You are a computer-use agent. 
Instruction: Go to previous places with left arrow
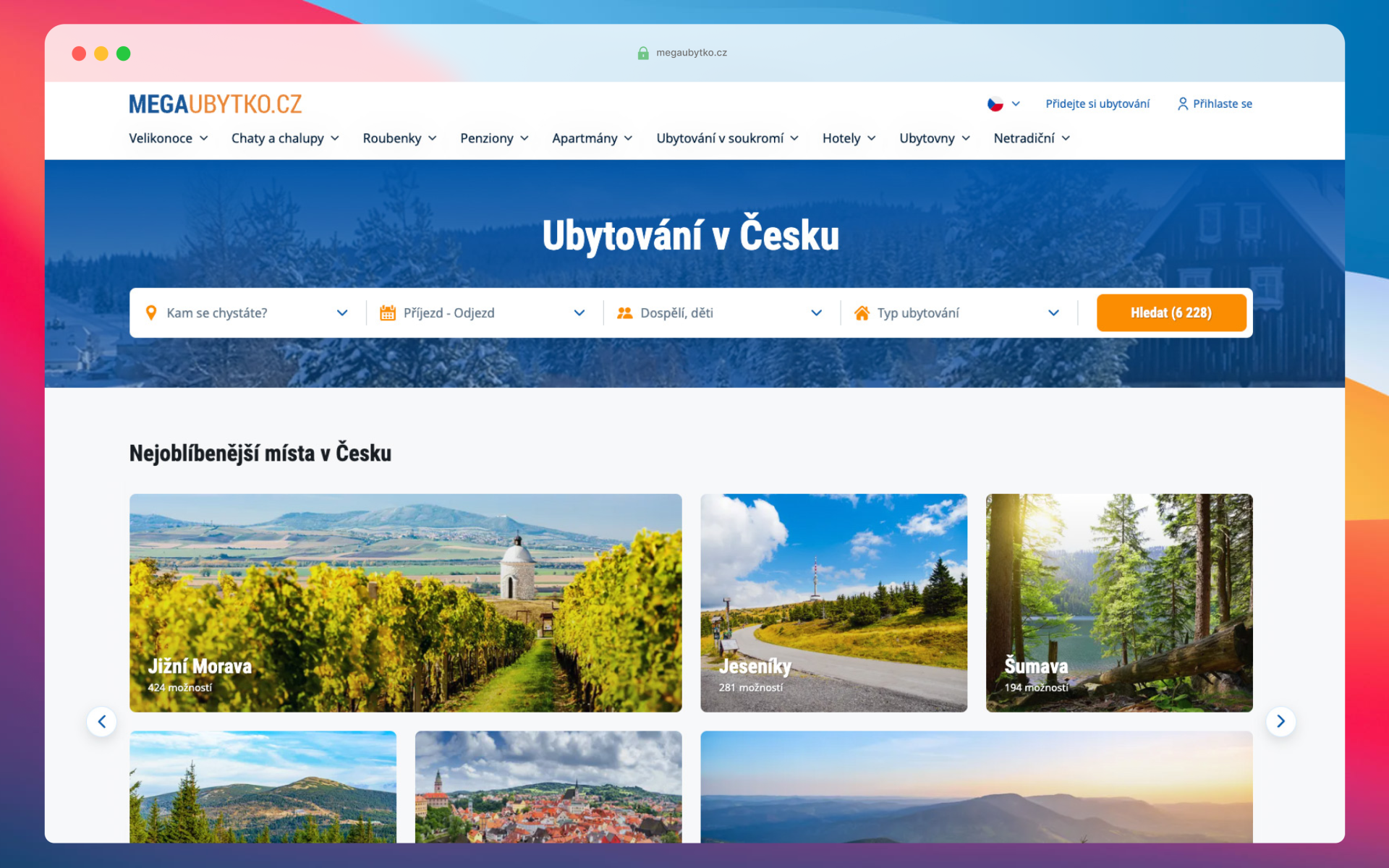pos(102,720)
